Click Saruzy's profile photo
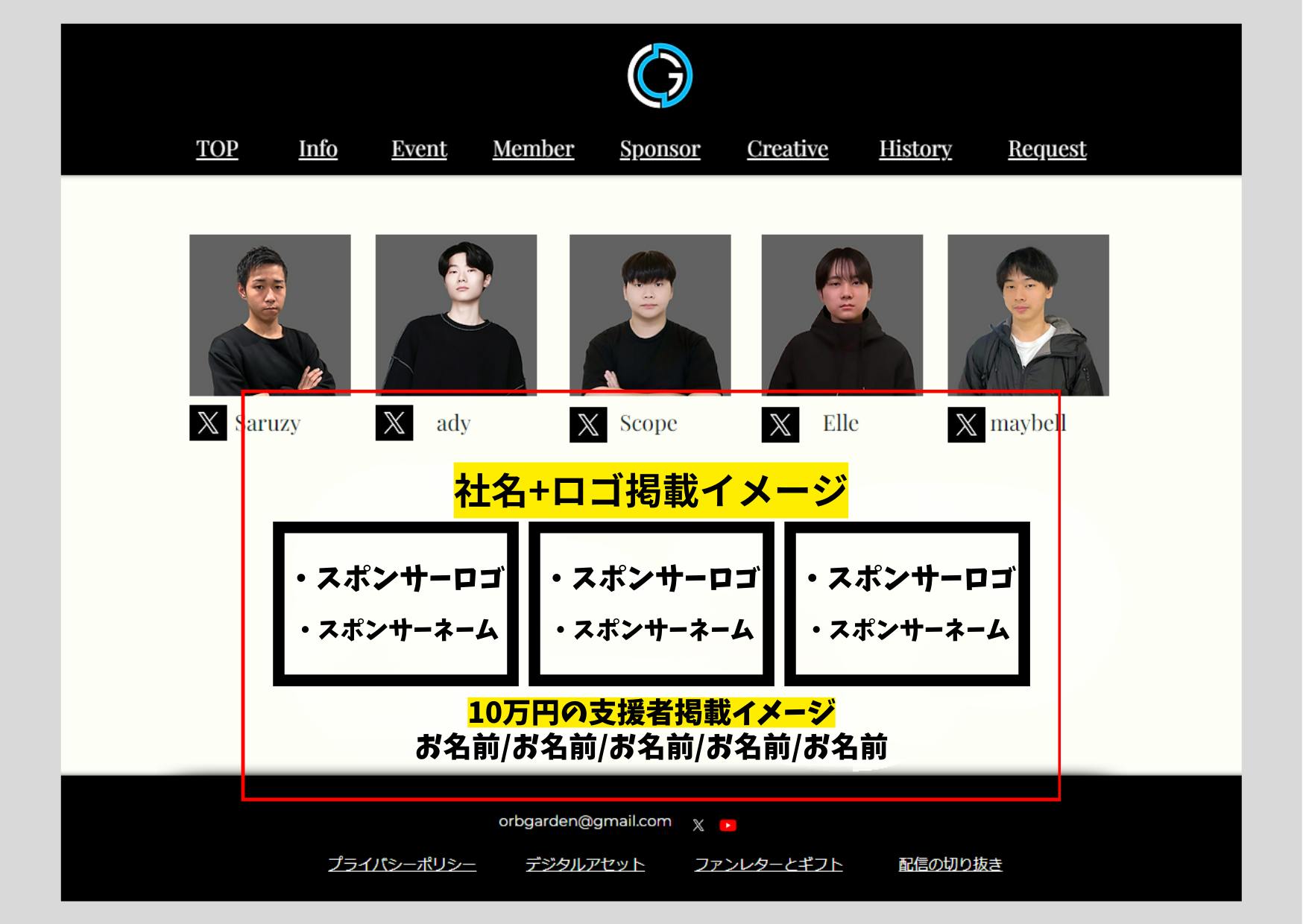The width and height of the screenshot is (1303, 924). tap(270, 315)
